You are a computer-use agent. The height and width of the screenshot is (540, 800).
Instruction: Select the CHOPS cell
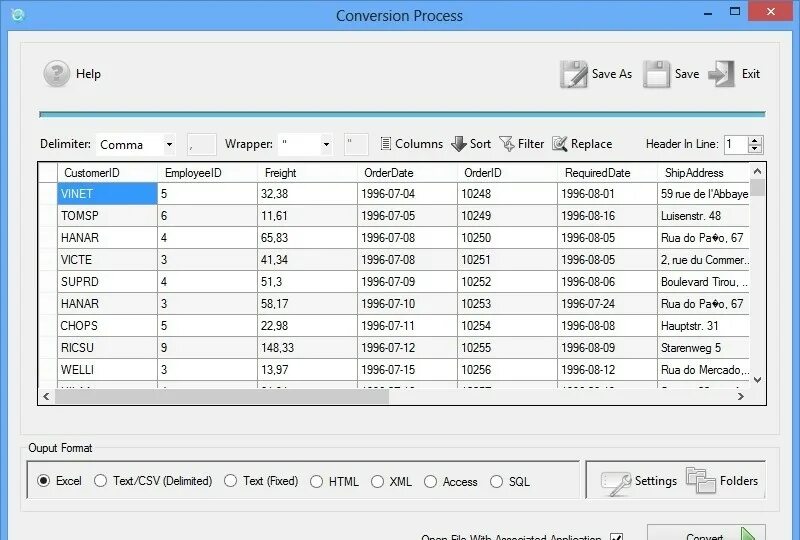tap(107, 326)
